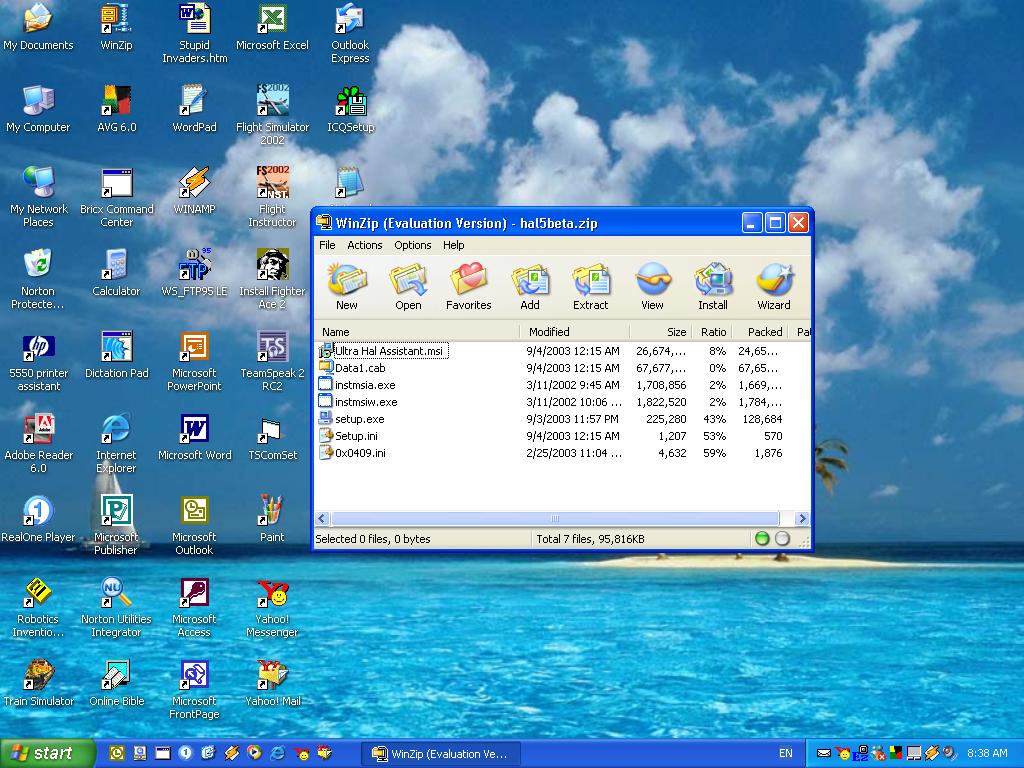Click the Add files toolbar icon
Image resolution: width=1024 pixels, height=768 pixels.
(530, 286)
